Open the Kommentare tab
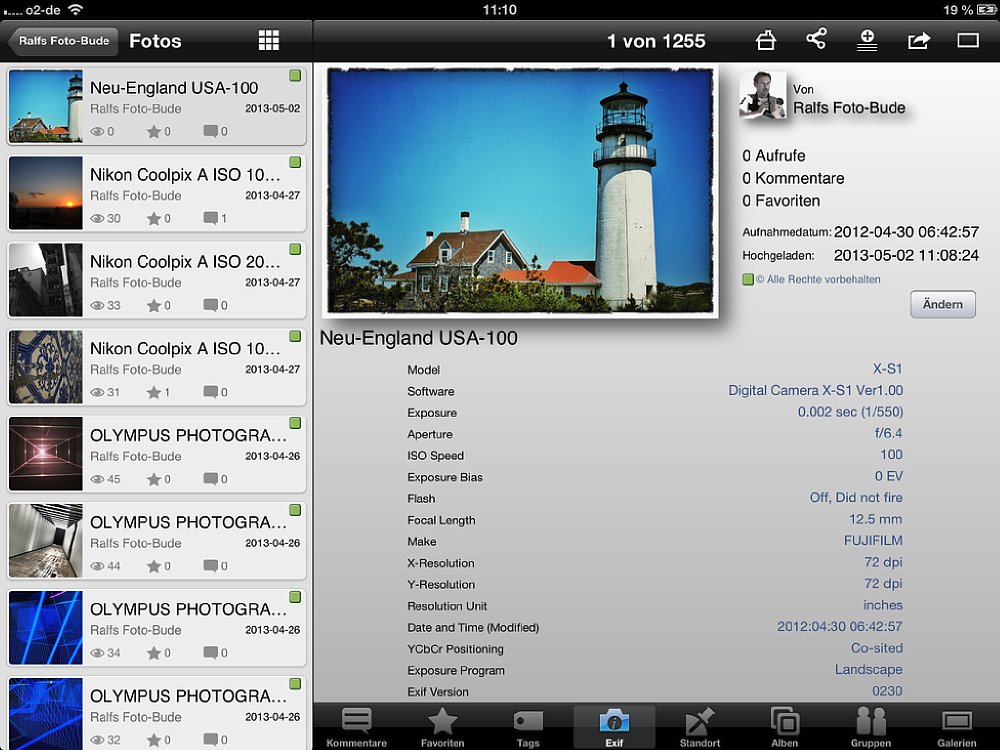The height and width of the screenshot is (750, 1000). coord(356,727)
